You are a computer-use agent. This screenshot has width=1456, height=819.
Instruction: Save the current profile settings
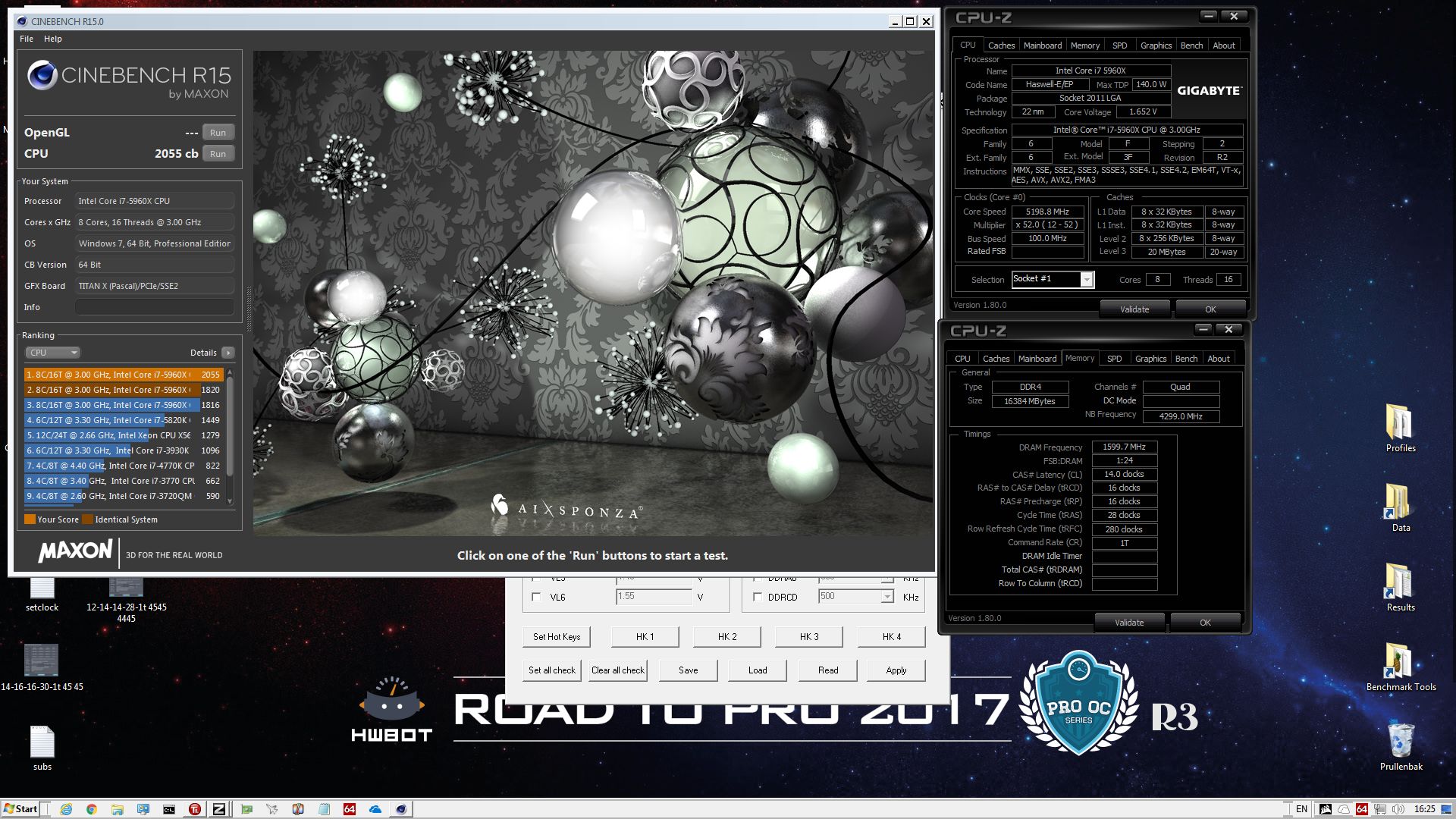click(x=688, y=670)
